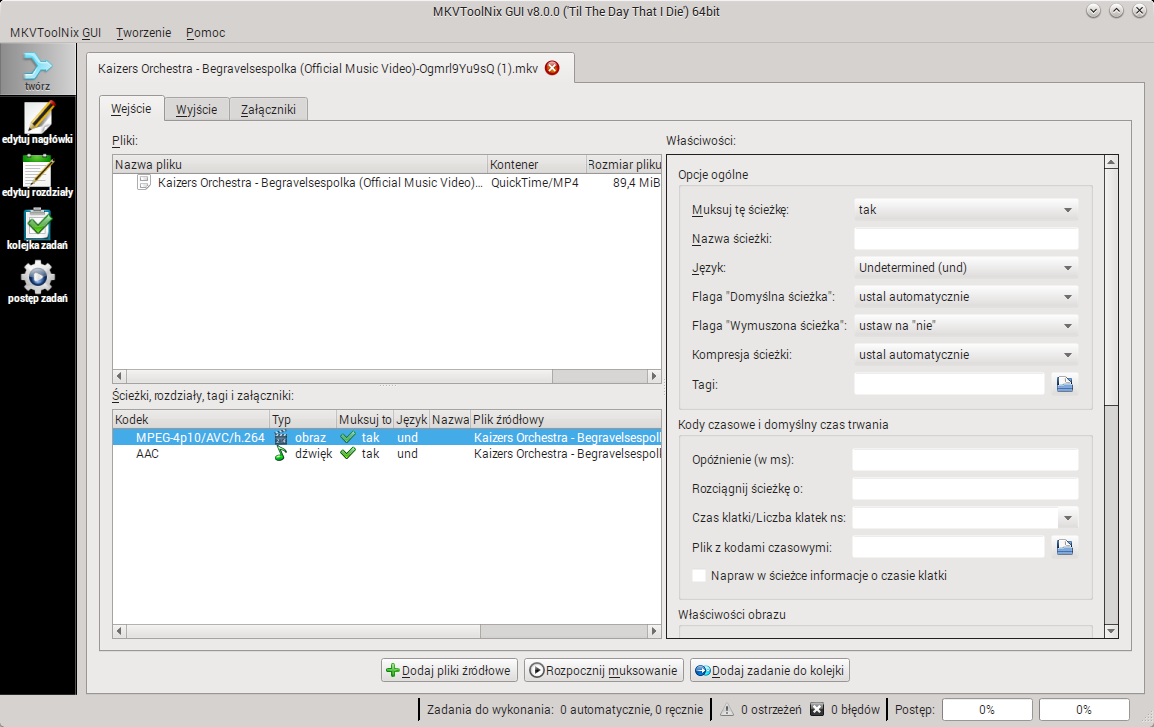Click Dodaj pliki źródłowe button
This screenshot has height=727, width=1154.
tap(449, 670)
